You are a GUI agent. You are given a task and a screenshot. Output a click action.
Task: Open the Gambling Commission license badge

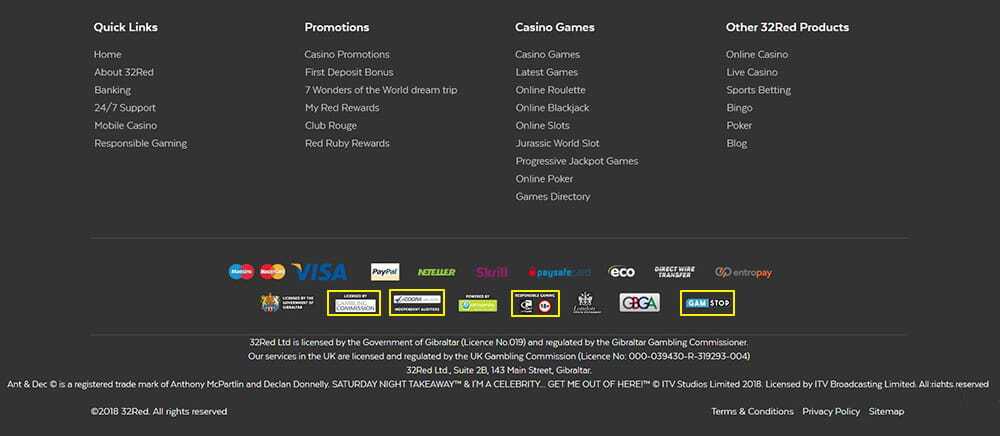point(355,303)
